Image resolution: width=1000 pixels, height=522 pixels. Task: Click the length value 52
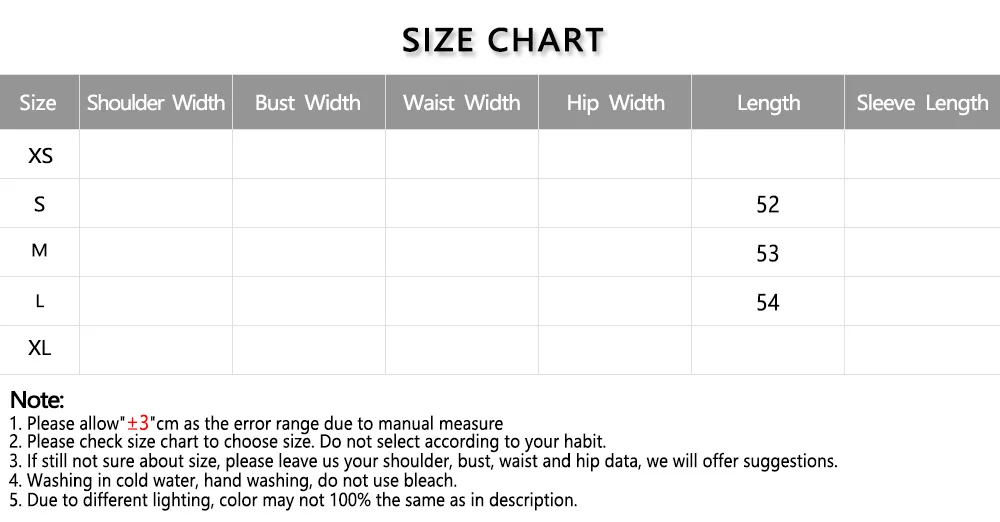point(767,205)
